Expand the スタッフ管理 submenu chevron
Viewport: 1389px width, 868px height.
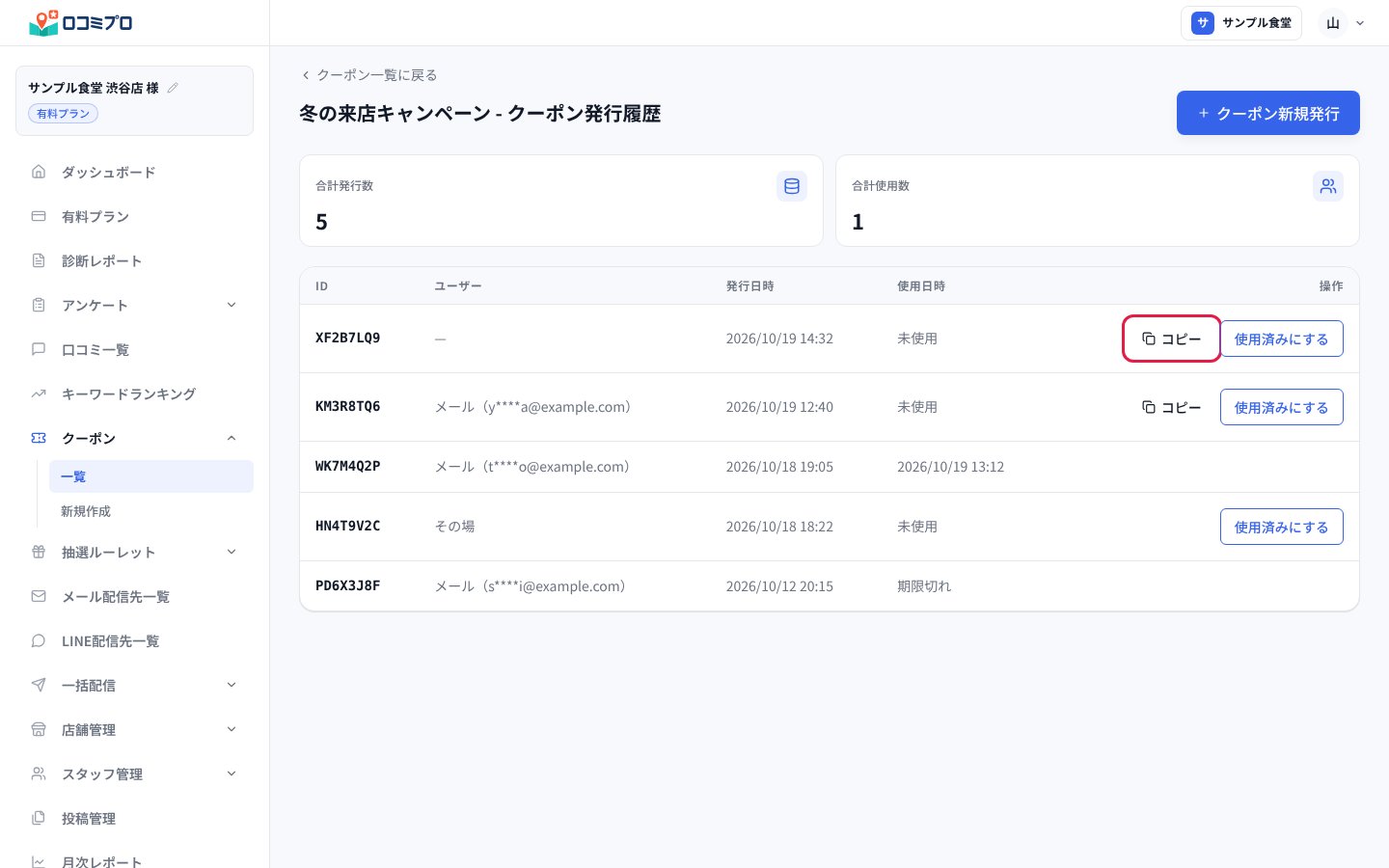[231, 773]
